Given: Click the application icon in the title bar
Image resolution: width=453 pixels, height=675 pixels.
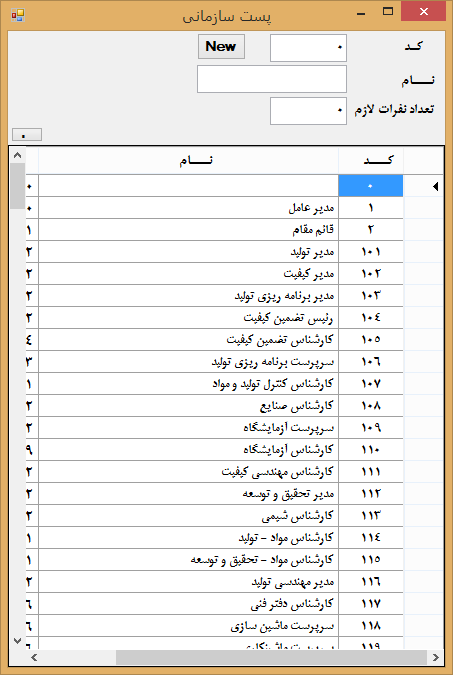Looking at the screenshot, I should [x=18, y=15].
